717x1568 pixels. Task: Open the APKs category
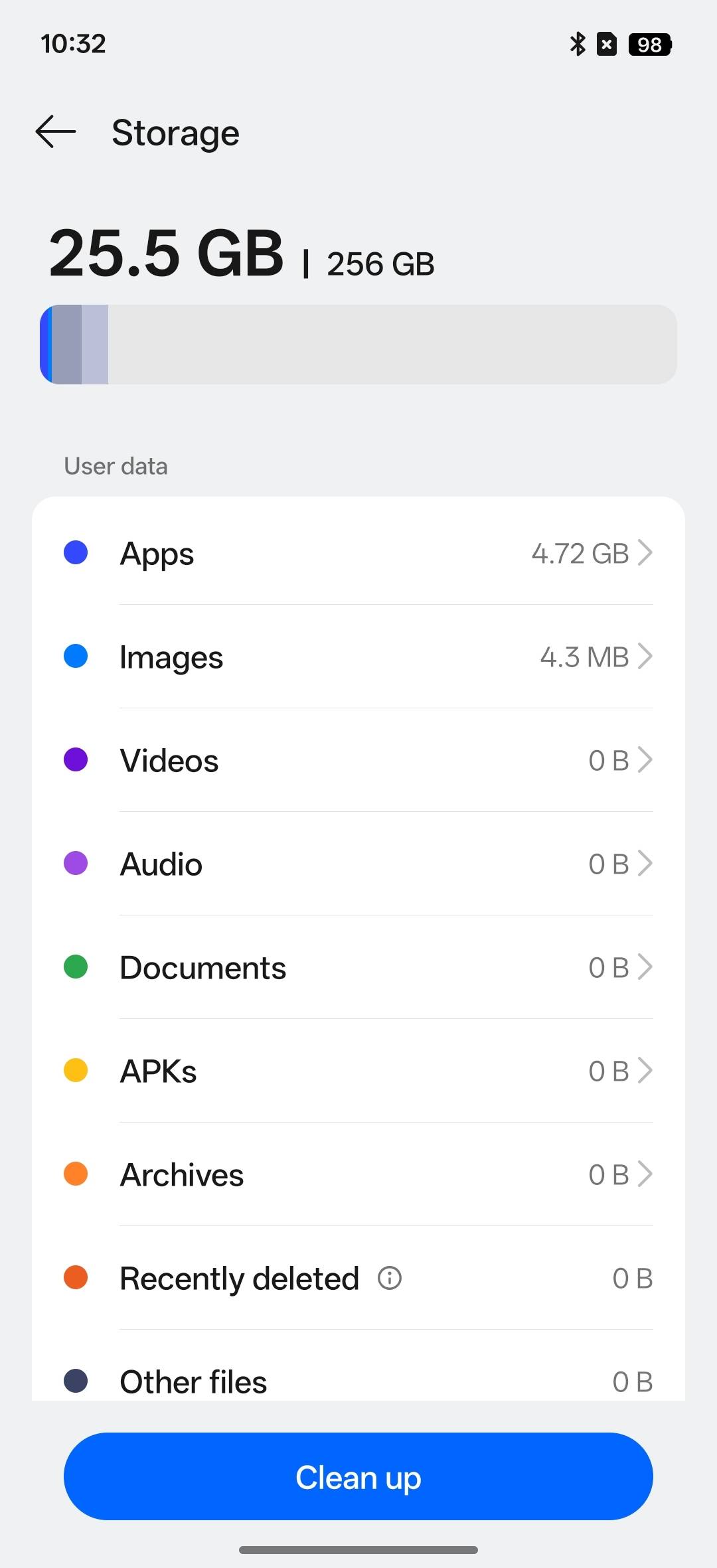click(358, 1070)
